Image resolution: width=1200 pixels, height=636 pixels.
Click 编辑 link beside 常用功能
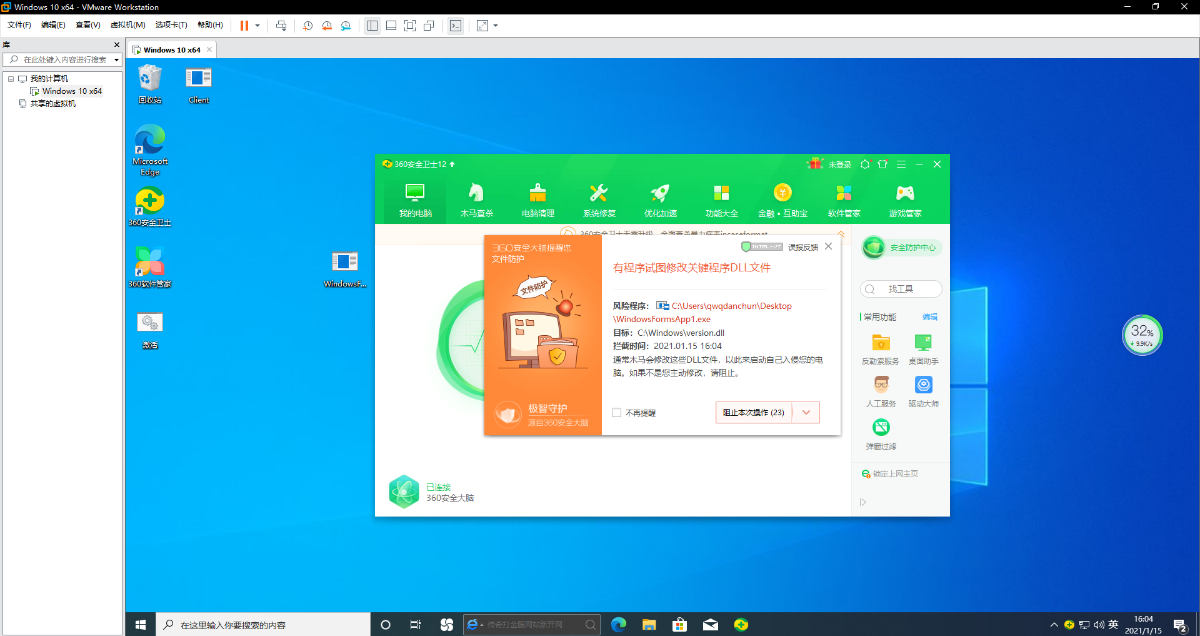pos(930,317)
